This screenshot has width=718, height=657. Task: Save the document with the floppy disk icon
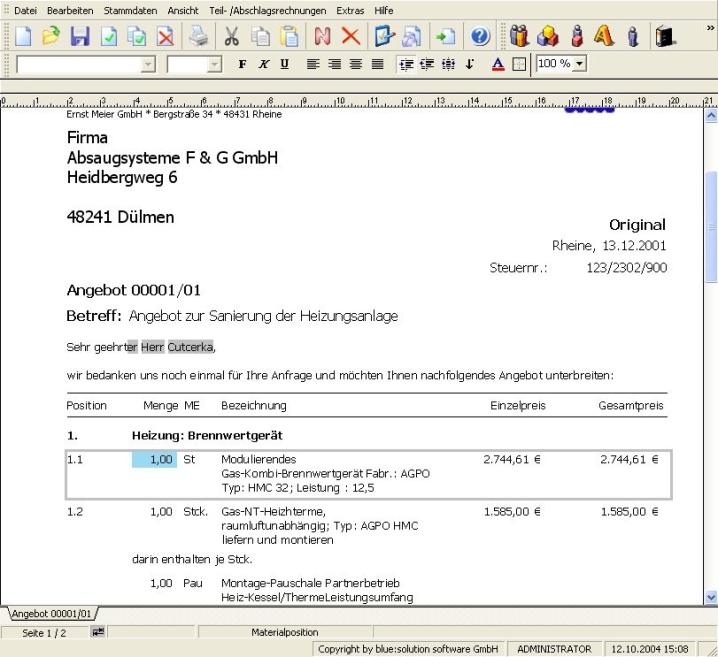click(80, 37)
